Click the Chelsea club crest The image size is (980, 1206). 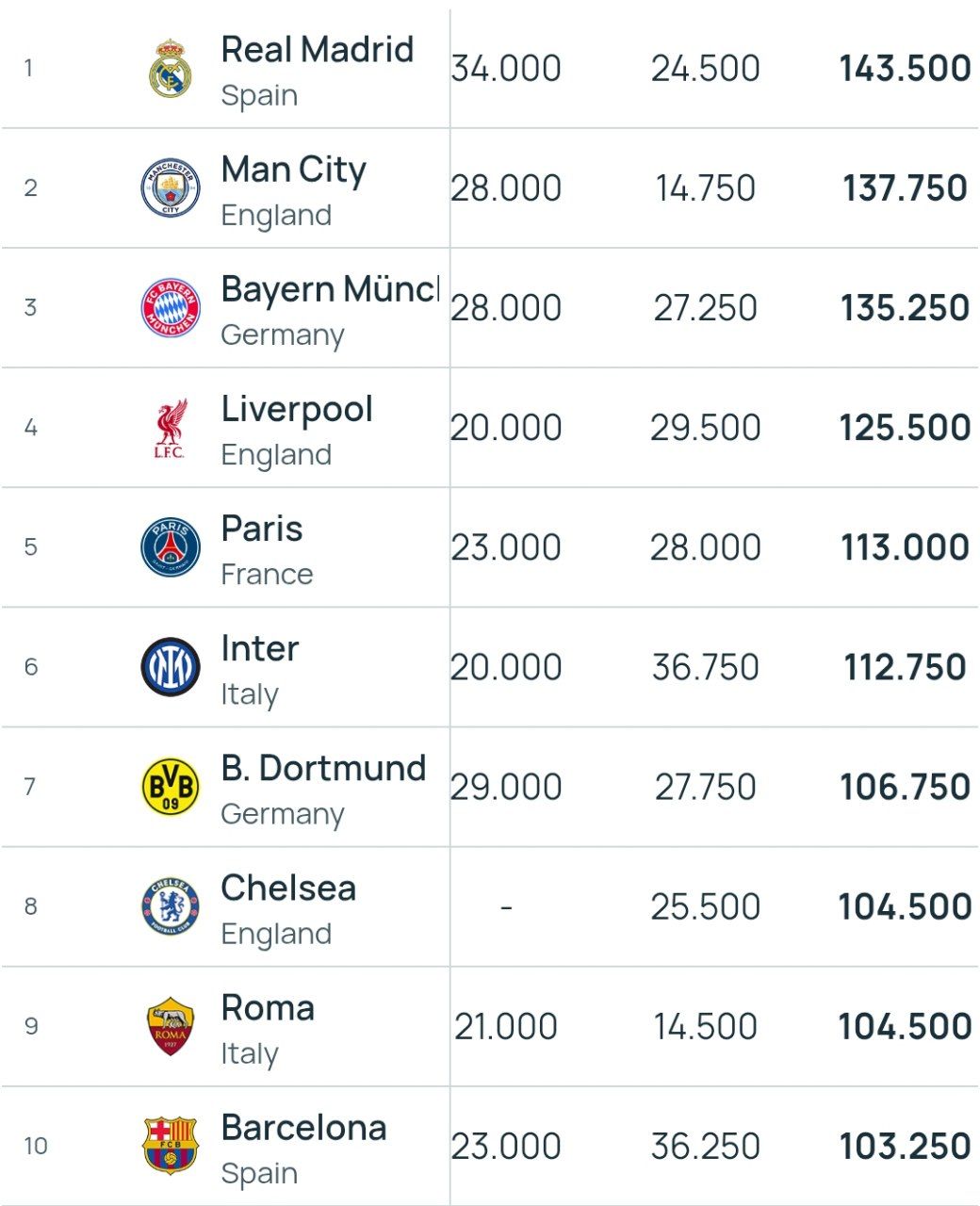(x=171, y=906)
